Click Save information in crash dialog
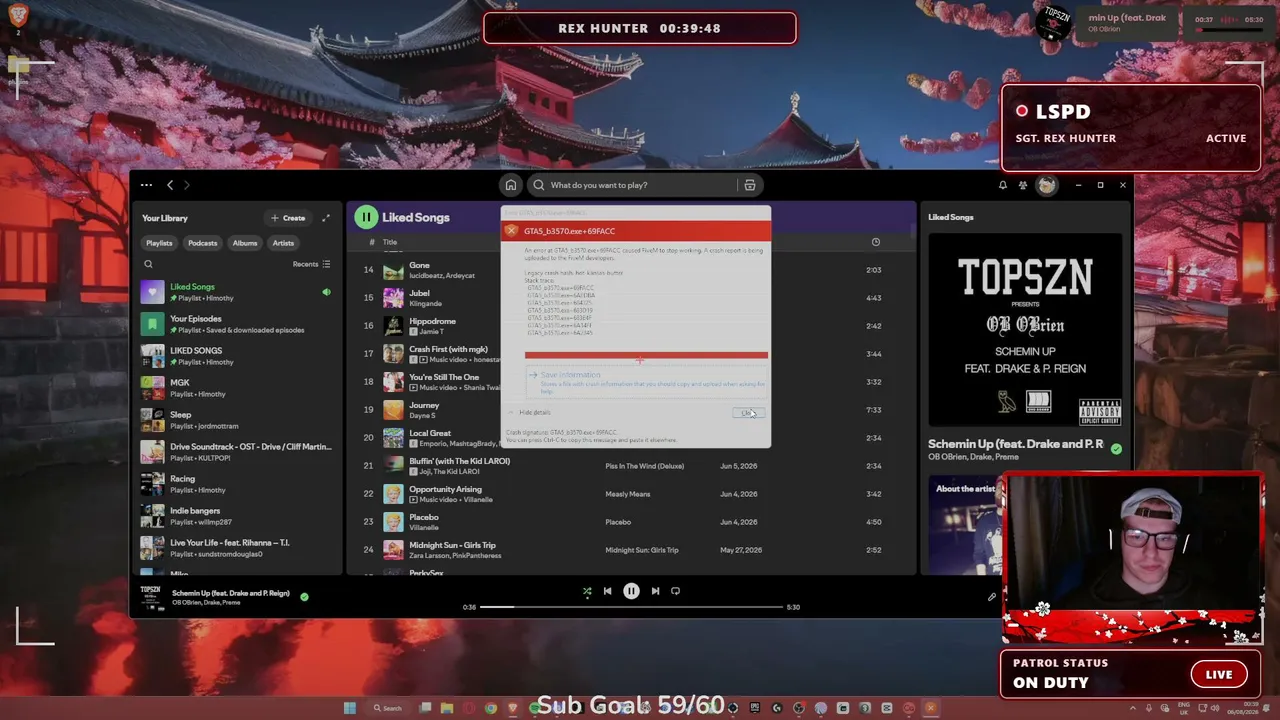Image resolution: width=1280 pixels, height=720 pixels. (645, 380)
